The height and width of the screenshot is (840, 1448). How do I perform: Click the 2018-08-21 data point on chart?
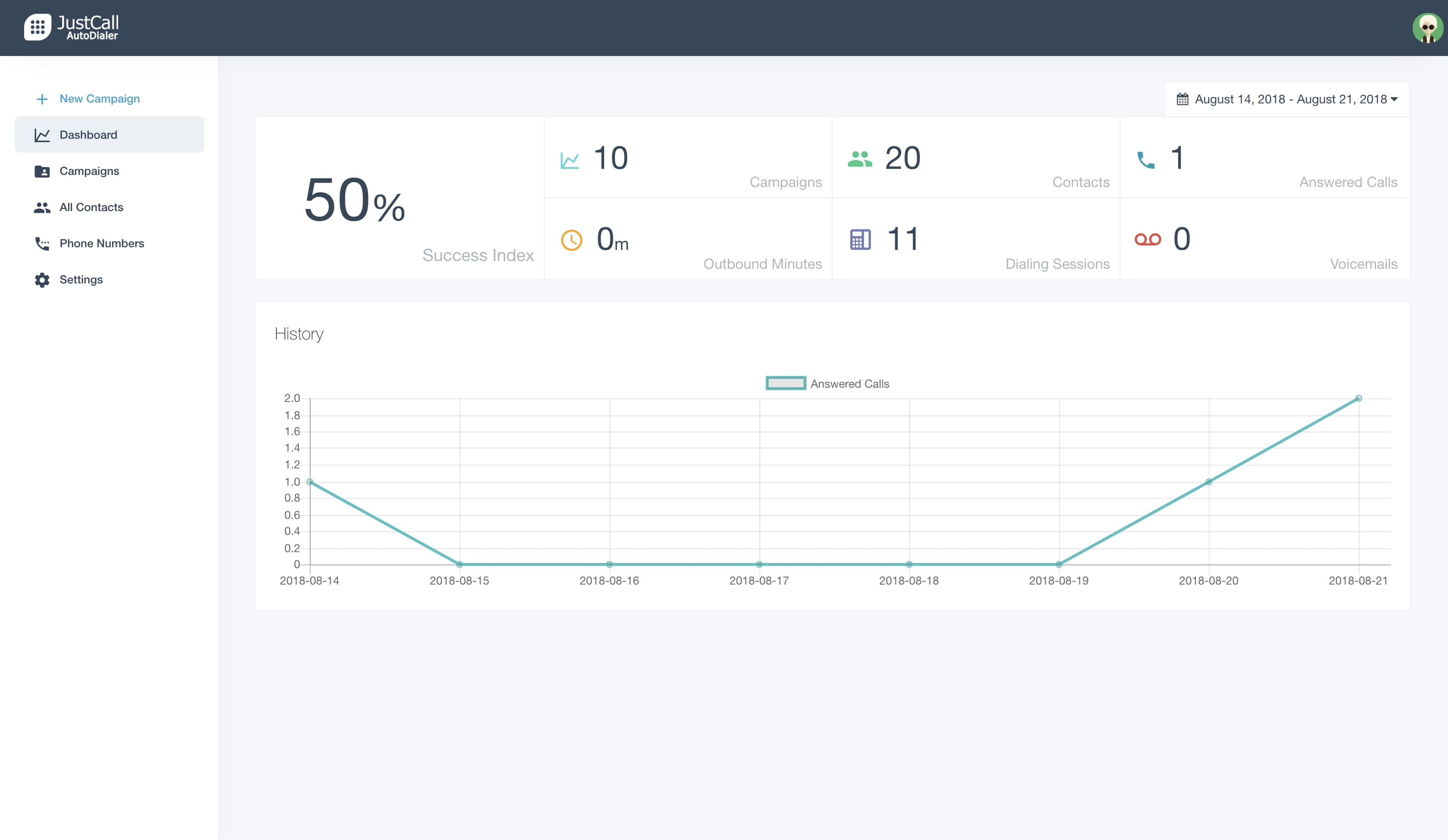[x=1358, y=398]
